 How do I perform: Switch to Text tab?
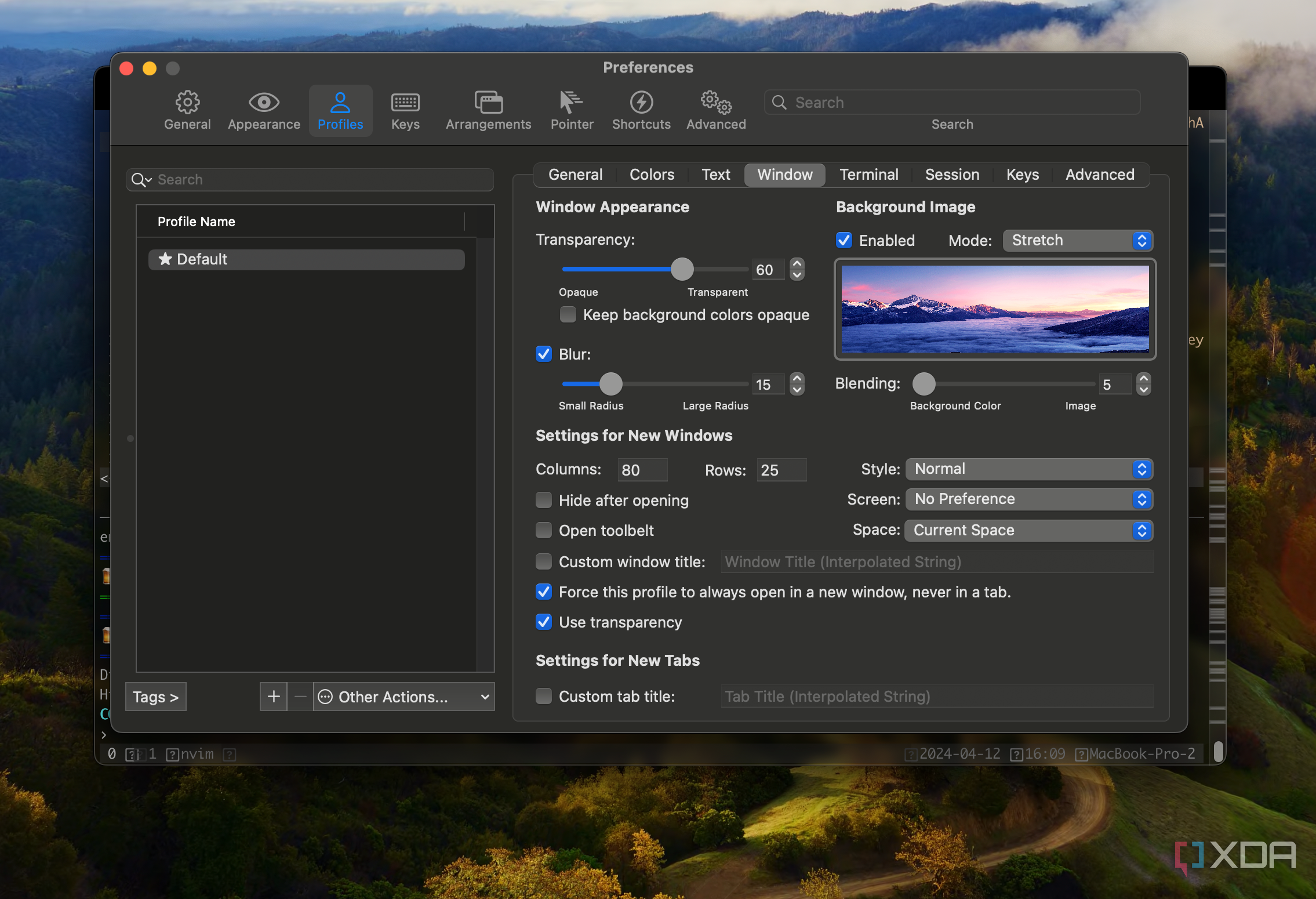click(x=716, y=175)
